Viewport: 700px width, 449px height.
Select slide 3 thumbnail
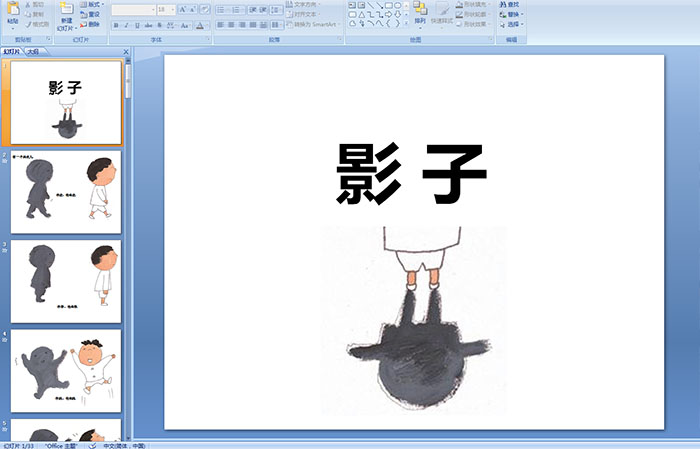pyautogui.click(x=66, y=282)
